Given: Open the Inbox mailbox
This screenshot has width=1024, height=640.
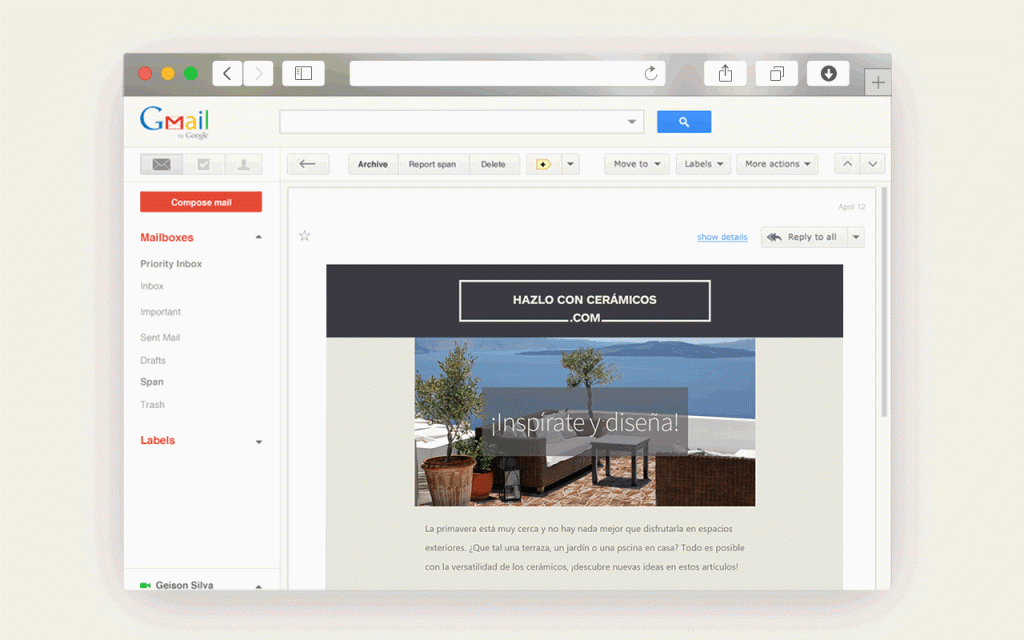Looking at the screenshot, I should coord(152,286).
